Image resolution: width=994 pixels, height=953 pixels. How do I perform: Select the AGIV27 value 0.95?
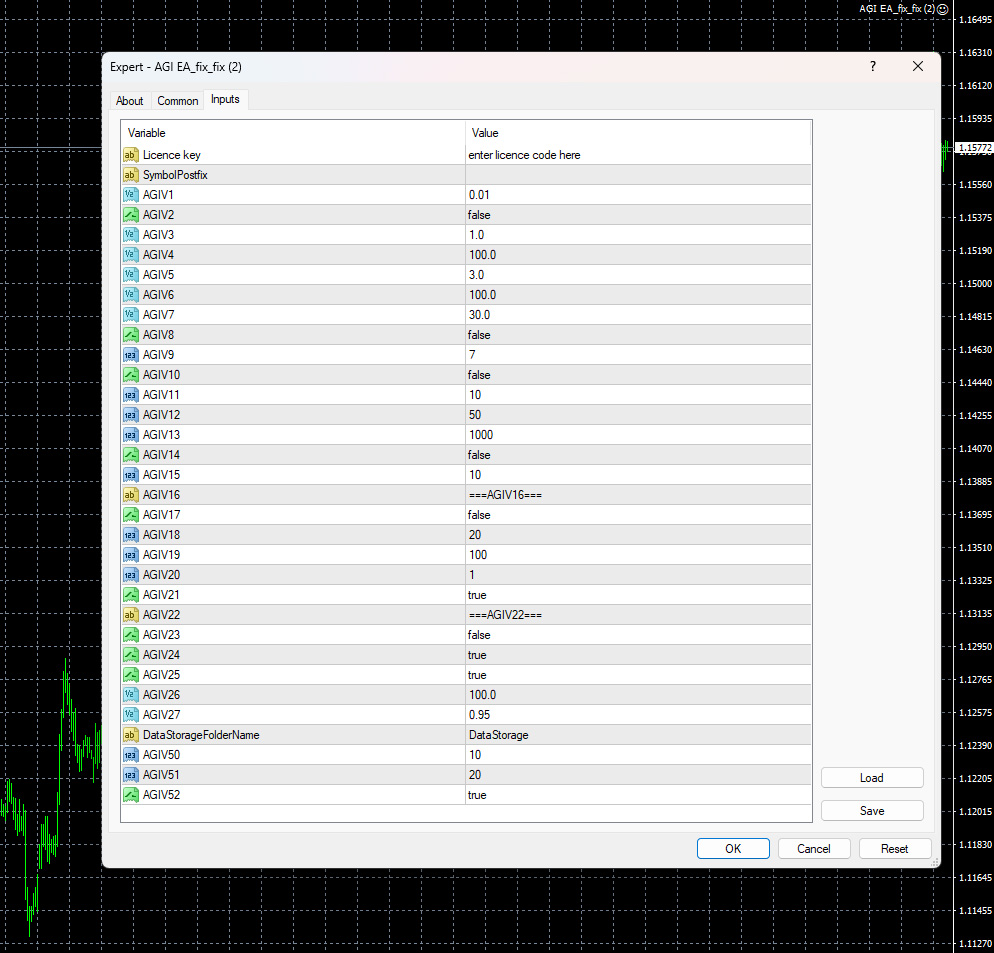tap(638, 715)
